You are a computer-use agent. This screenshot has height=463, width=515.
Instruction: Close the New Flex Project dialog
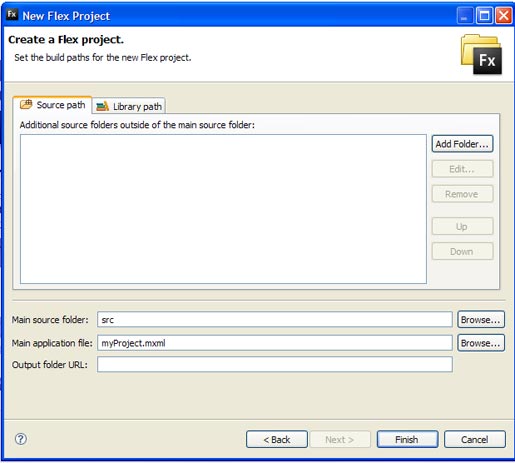click(x=504, y=16)
